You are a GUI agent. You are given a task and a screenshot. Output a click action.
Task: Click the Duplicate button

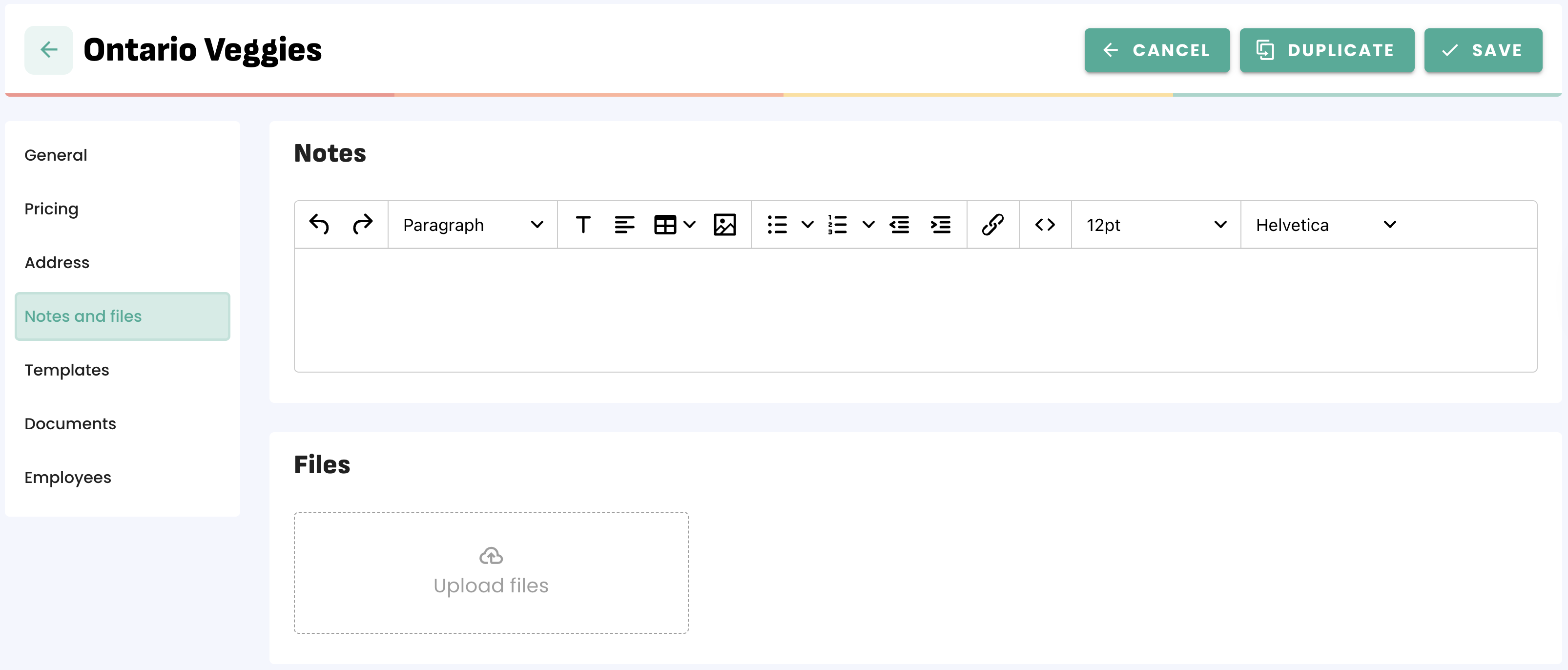click(1326, 51)
